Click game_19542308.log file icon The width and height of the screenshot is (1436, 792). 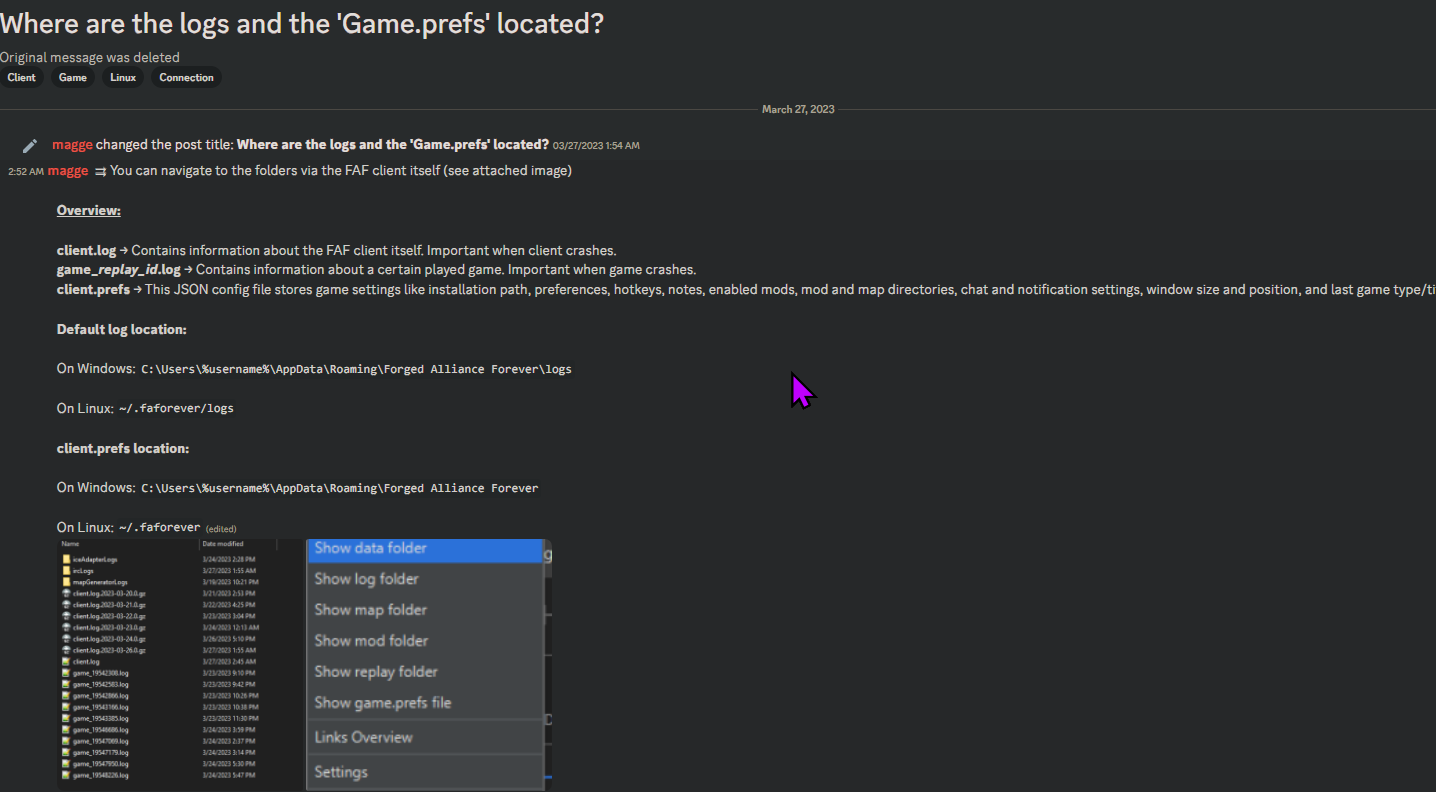[66, 673]
